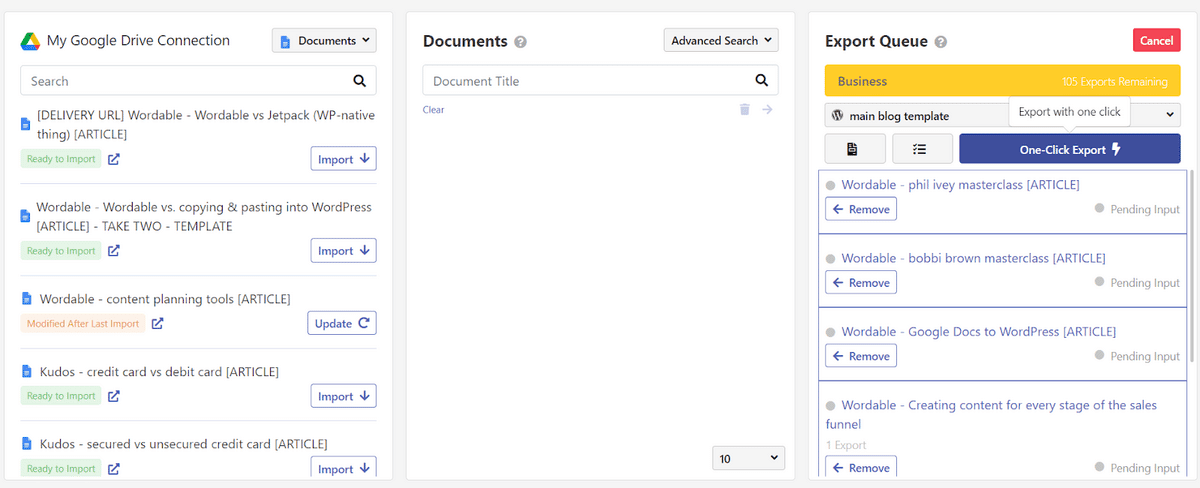This screenshot has height=488, width=1200.
Task: Click the Clear link under Document Title
Action: coord(433,110)
